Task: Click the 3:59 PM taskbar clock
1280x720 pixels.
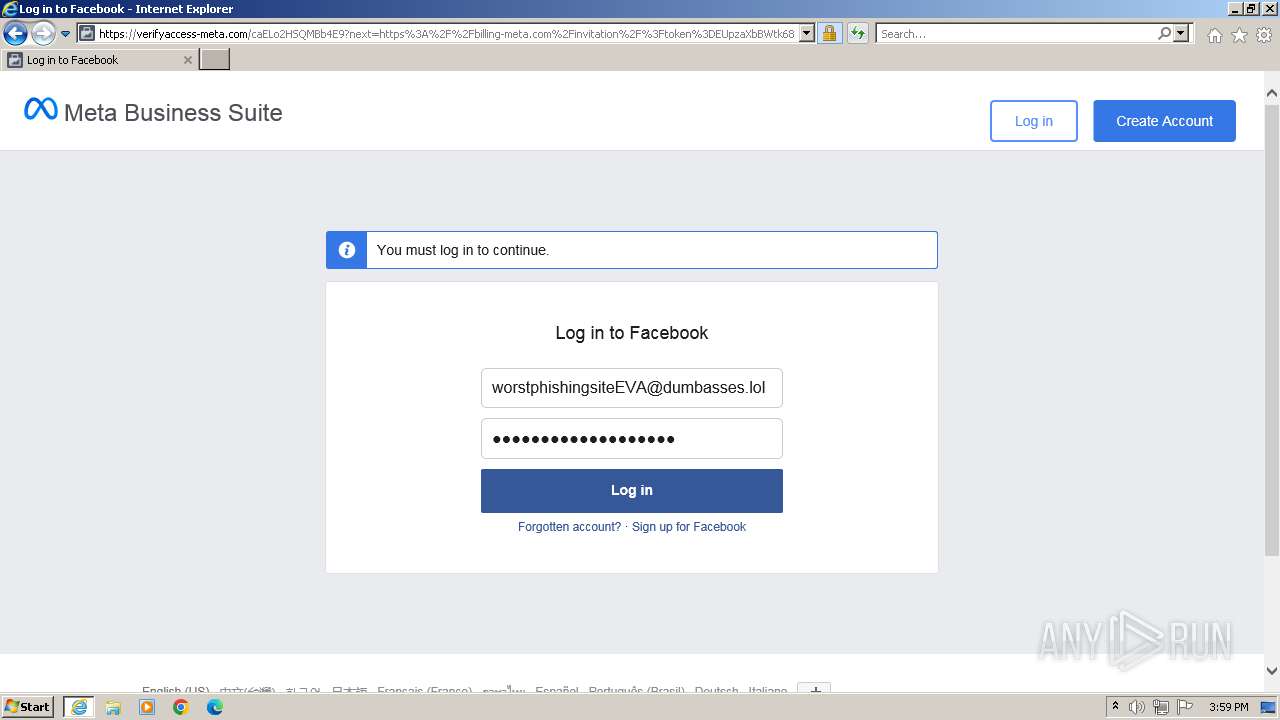Action: 1228,707
